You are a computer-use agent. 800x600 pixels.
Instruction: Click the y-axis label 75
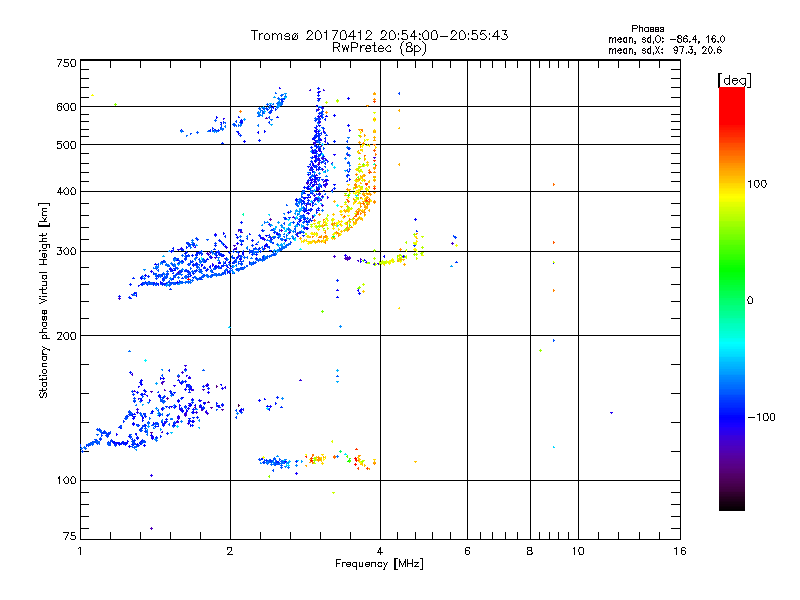(x=69, y=536)
